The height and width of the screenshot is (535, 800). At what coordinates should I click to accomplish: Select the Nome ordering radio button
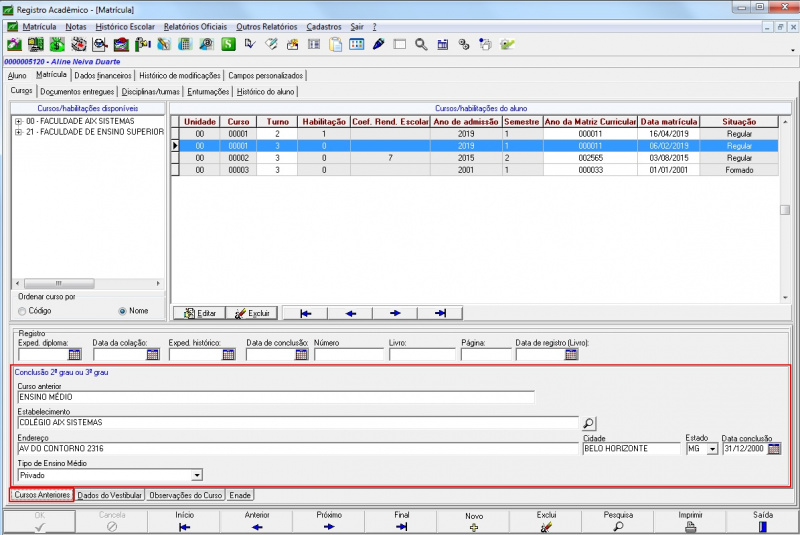click(x=123, y=311)
